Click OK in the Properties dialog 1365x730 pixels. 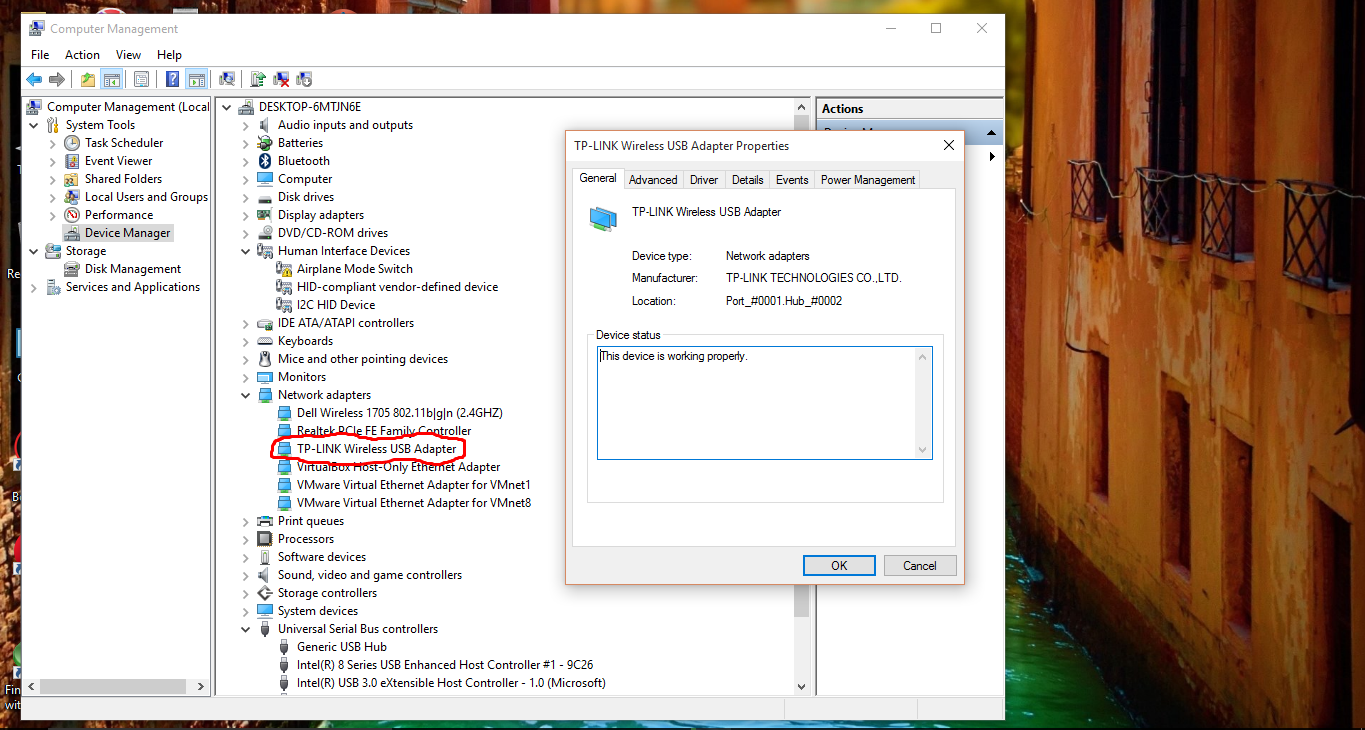[x=839, y=566]
